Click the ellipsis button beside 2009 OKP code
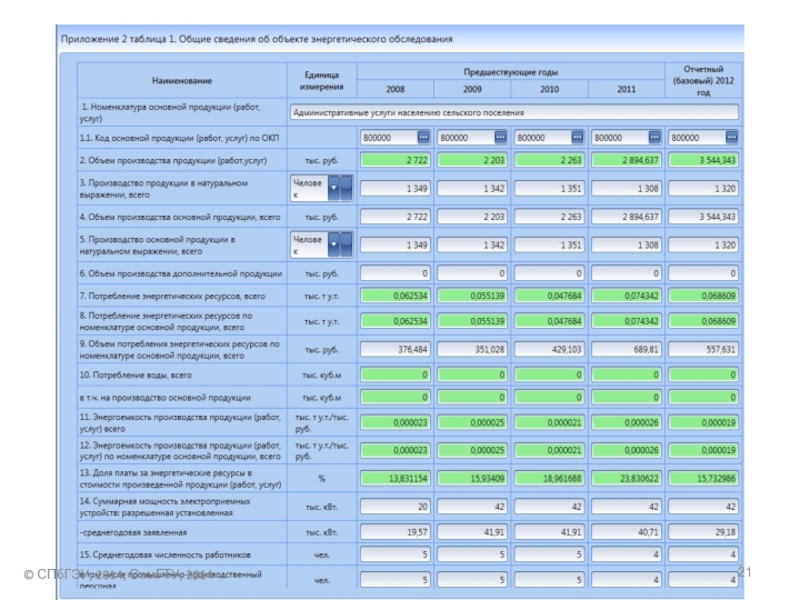Viewport: 800px width, 600px height. point(500,137)
